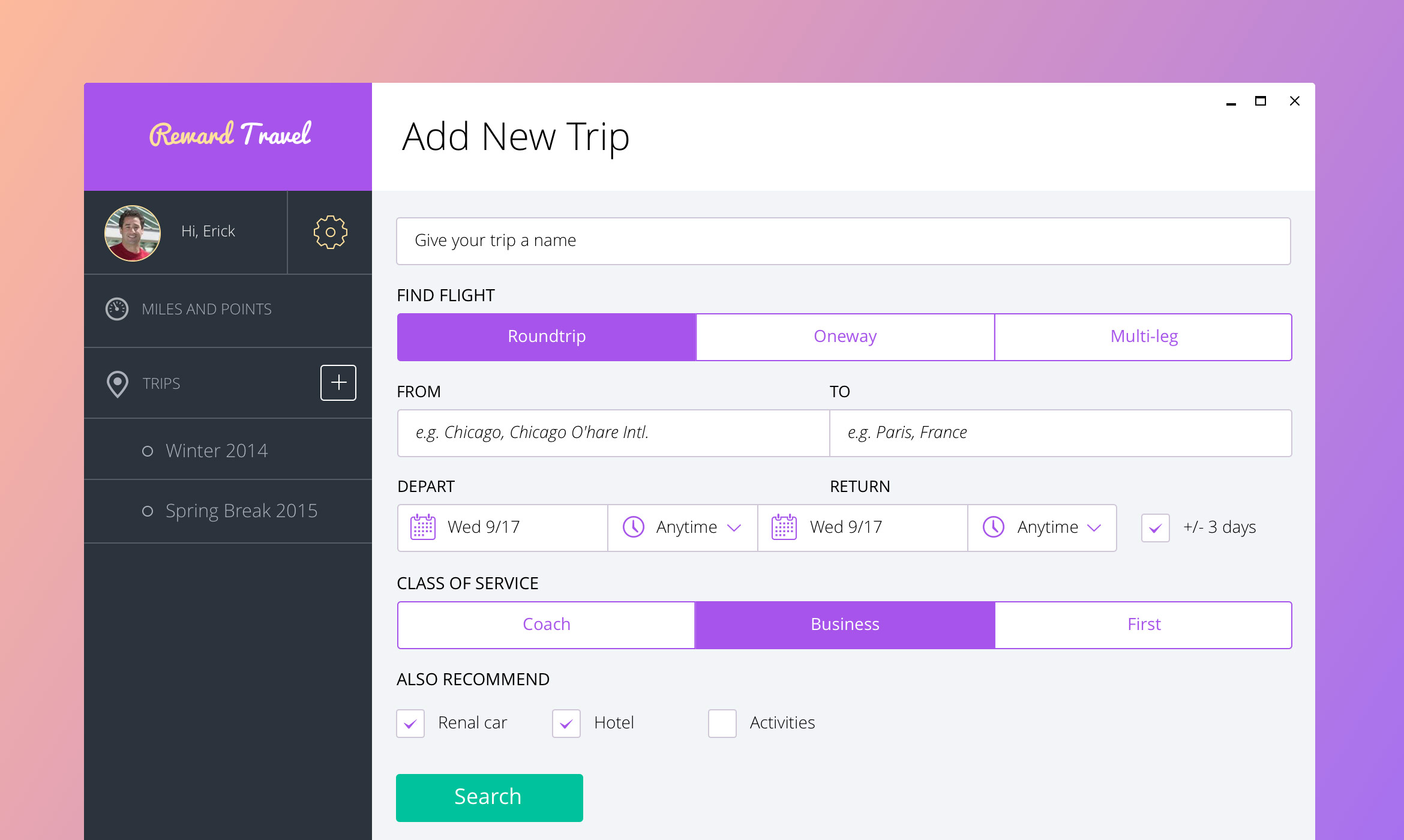Screen dimensions: 1404x840
Task: Open settings via the gear icon
Action: [x=330, y=232]
